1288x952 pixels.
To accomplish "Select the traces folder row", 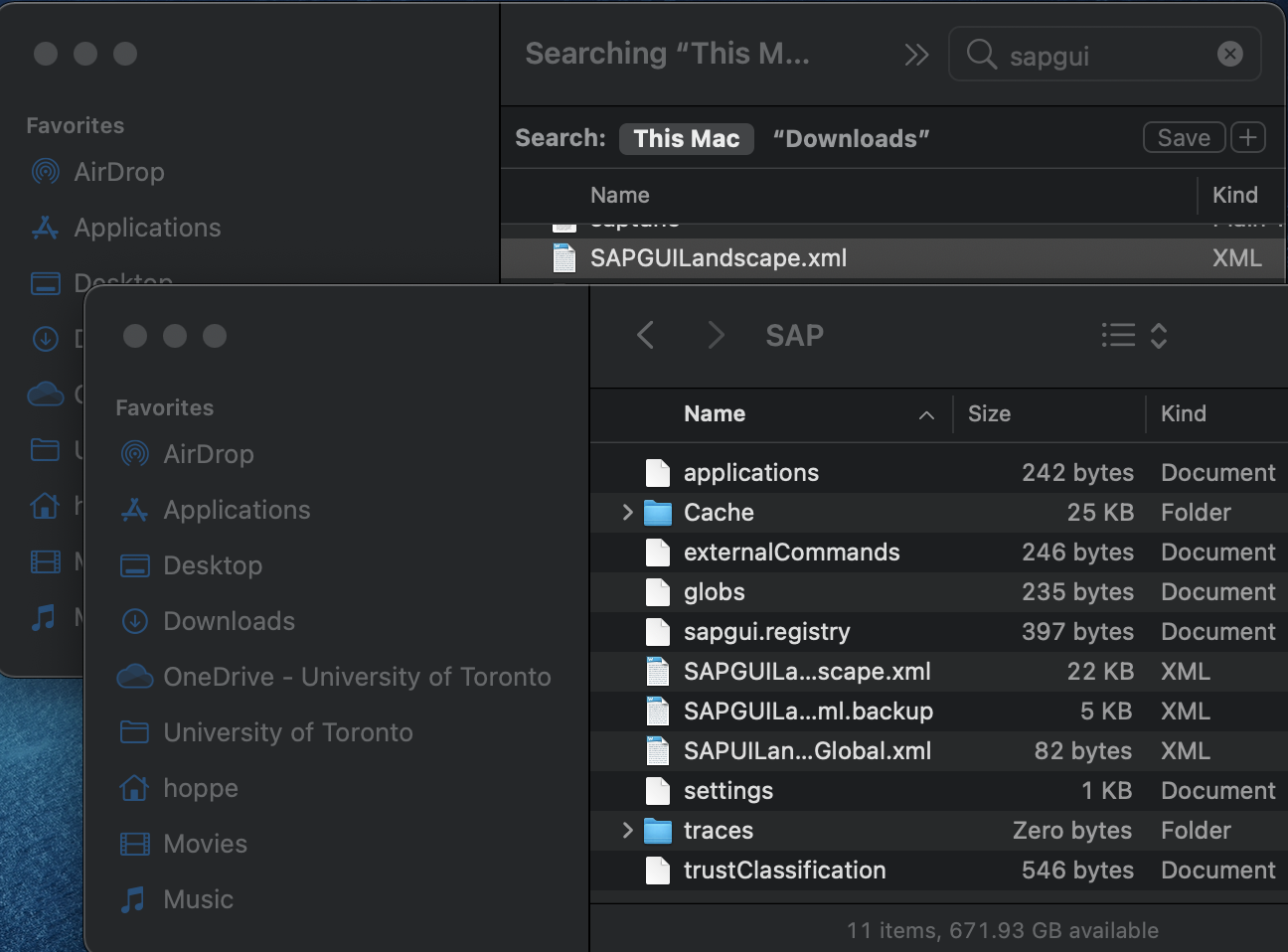I will pos(939,831).
